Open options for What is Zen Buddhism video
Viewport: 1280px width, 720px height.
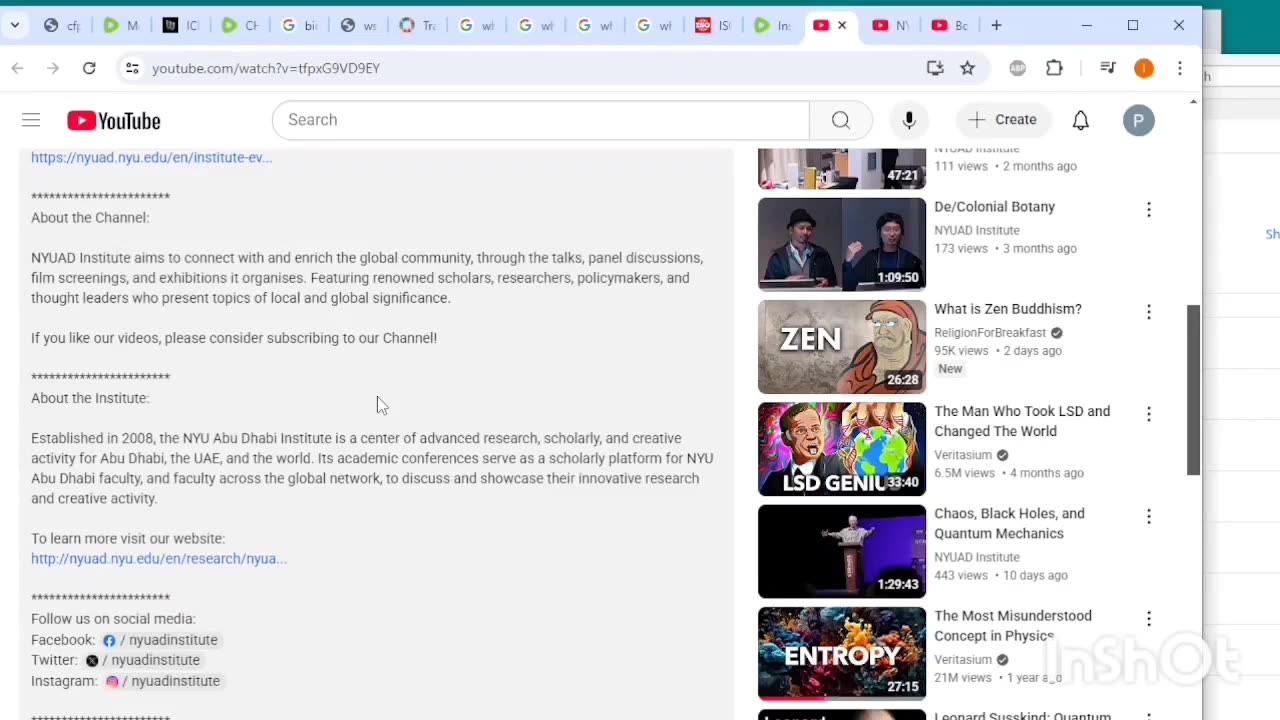point(1149,312)
